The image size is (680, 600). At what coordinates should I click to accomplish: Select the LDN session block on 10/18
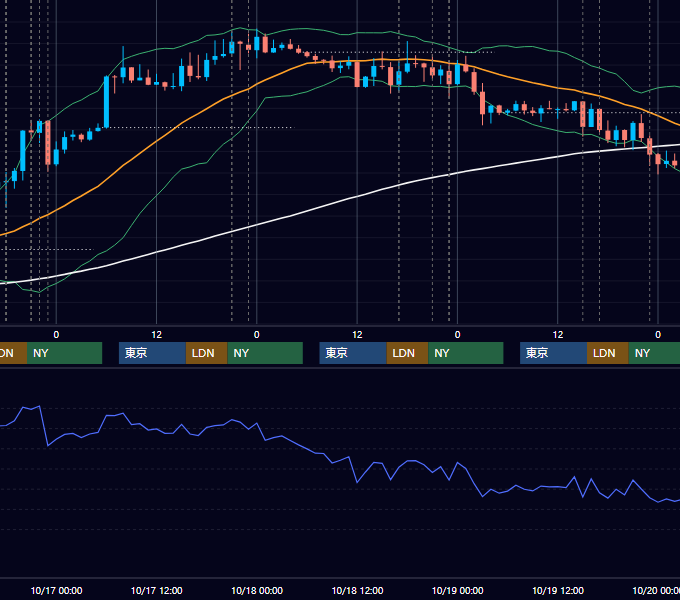tap(408, 353)
